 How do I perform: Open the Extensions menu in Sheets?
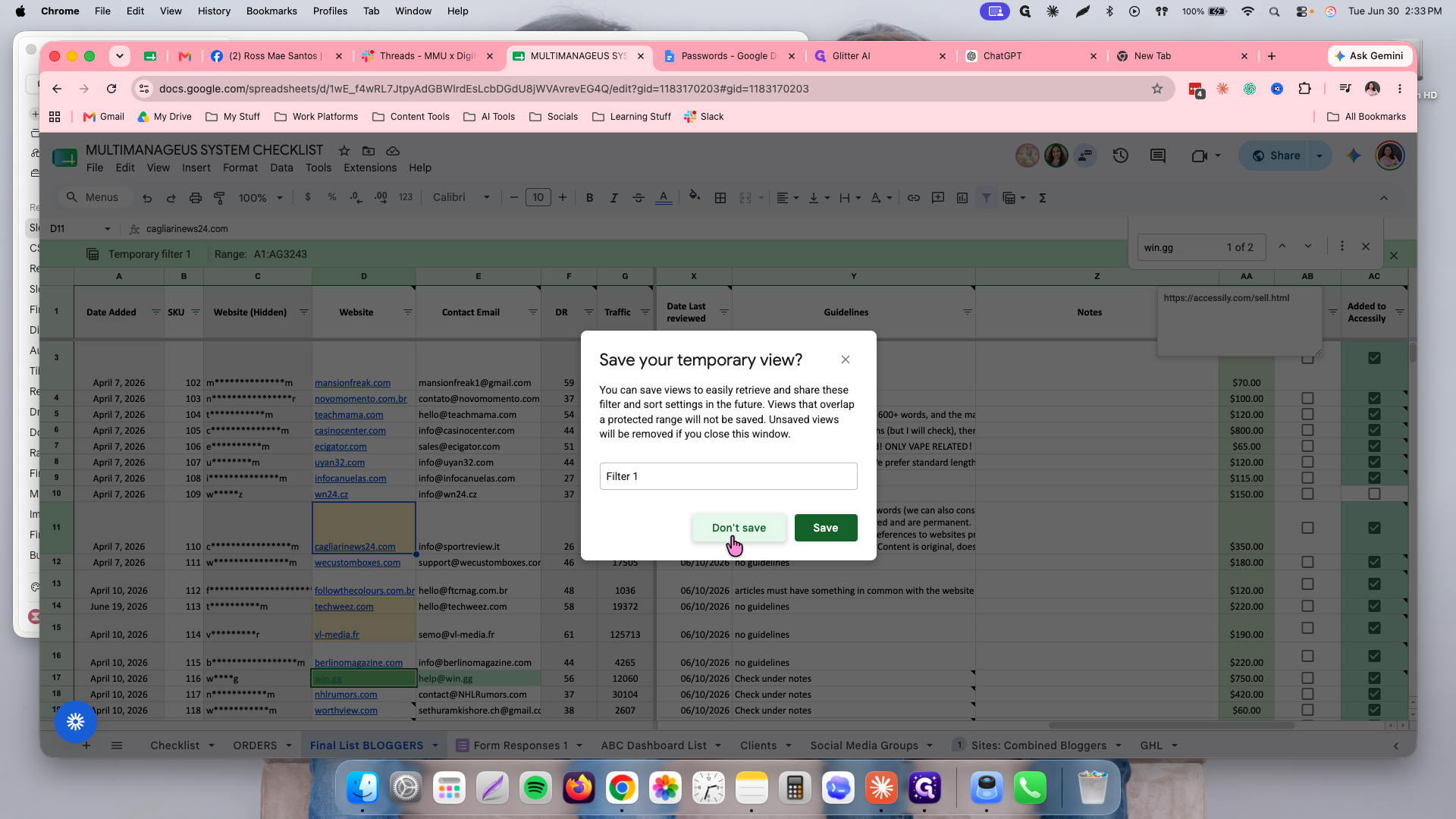pyautogui.click(x=370, y=168)
